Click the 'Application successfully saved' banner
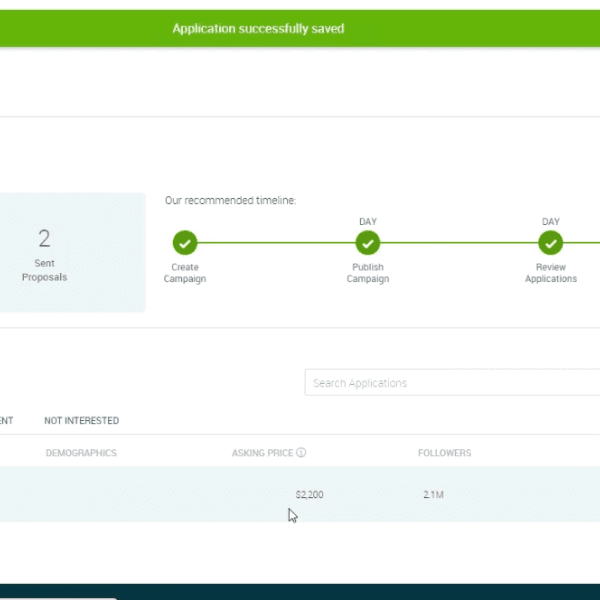This screenshot has height=600, width=600. coord(258,29)
